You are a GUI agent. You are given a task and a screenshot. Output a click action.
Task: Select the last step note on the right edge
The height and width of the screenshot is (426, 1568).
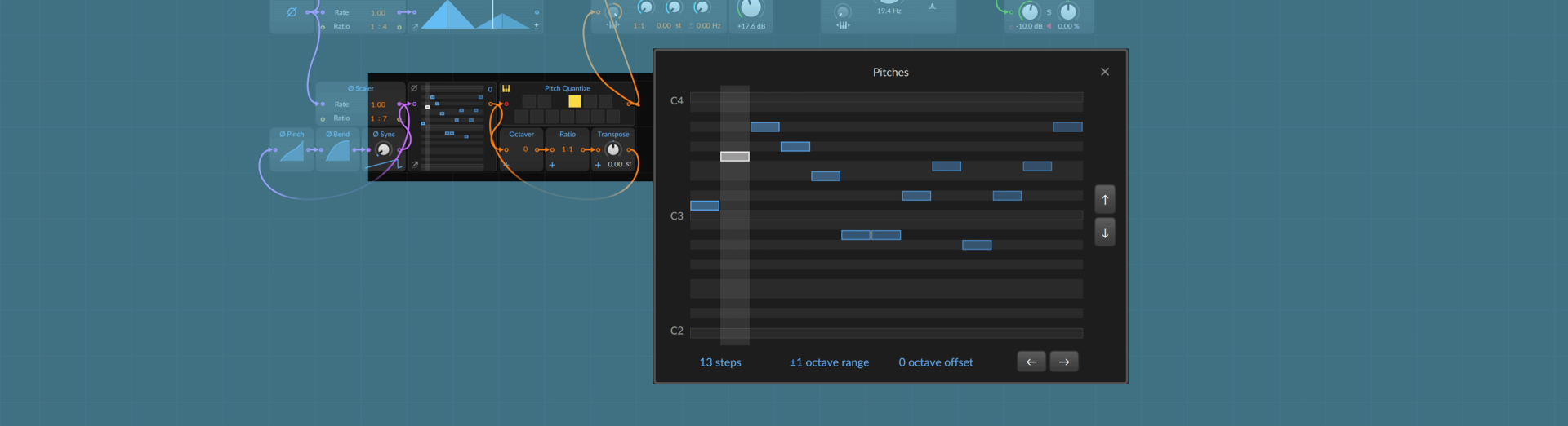point(1067,126)
